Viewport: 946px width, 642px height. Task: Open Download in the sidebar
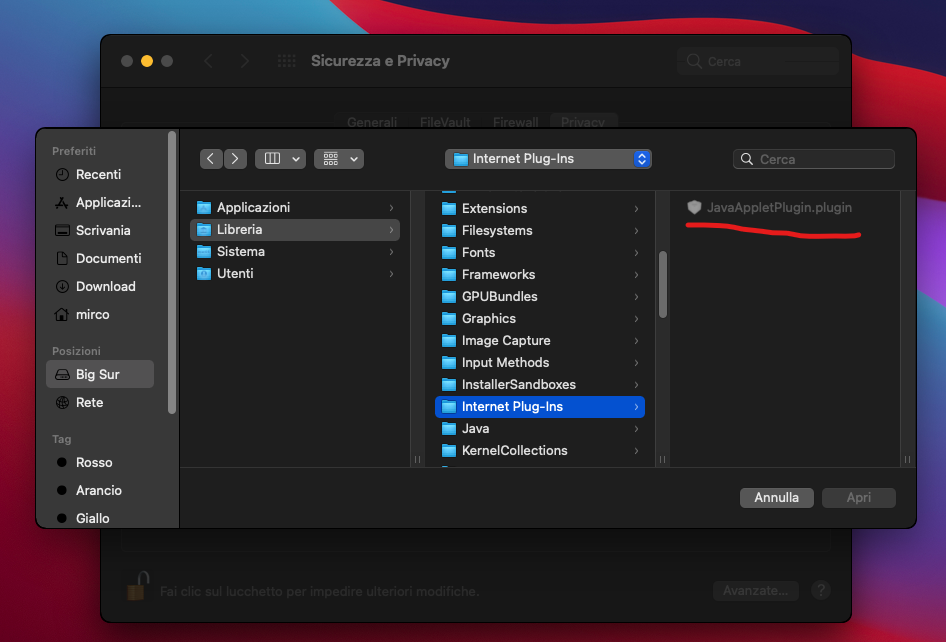pyautogui.click(x=95, y=287)
